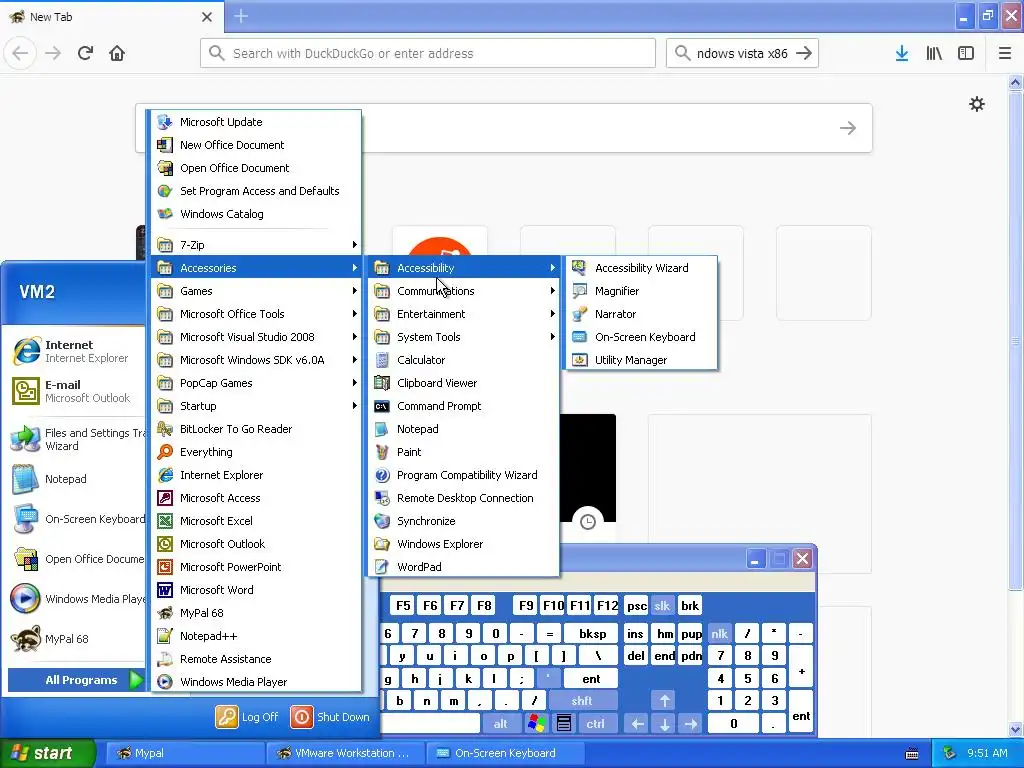Screen dimensions: 1024x768
Task: Expand PopCap Games folder
Action: [x=256, y=383]
